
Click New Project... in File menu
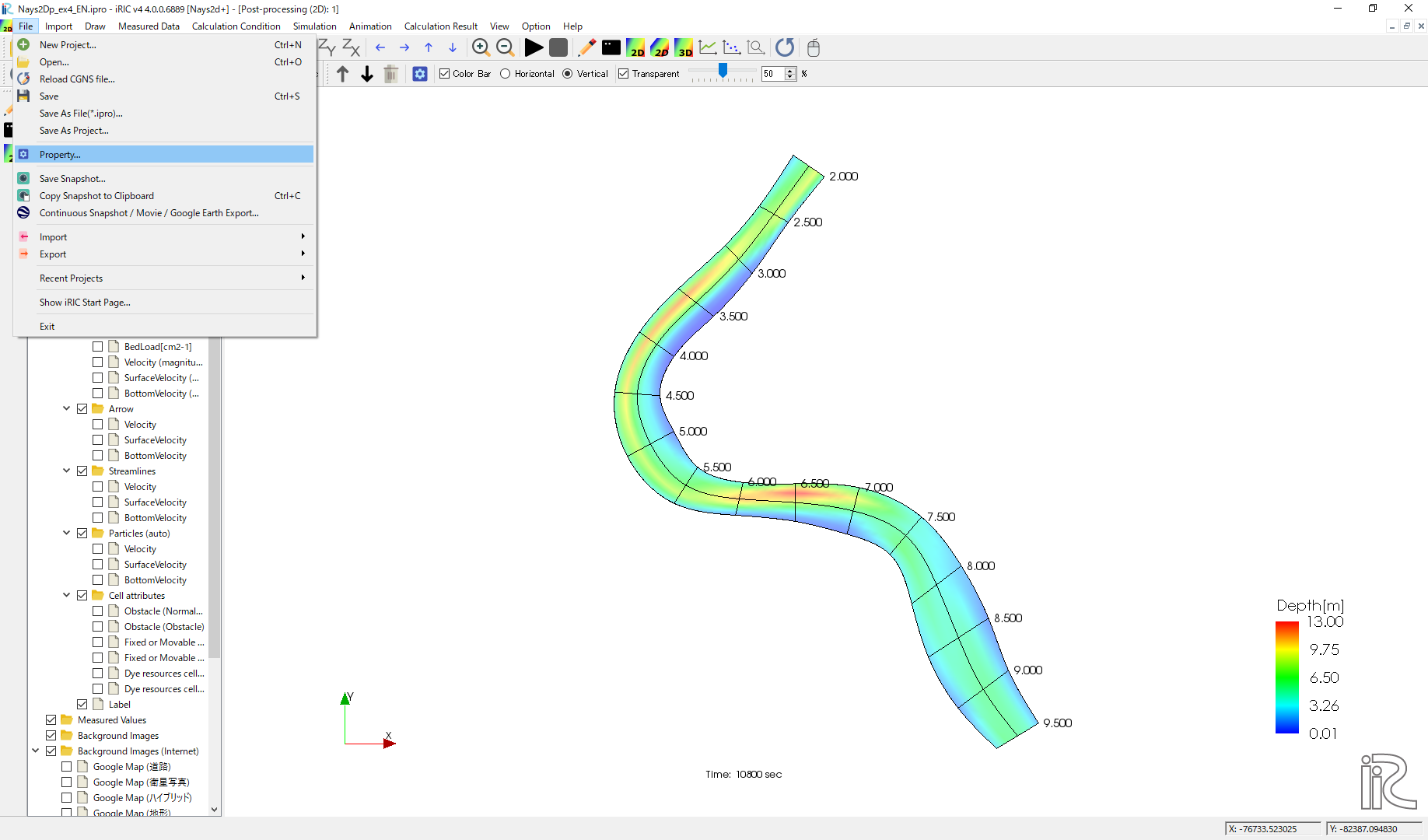coord(164,45)
